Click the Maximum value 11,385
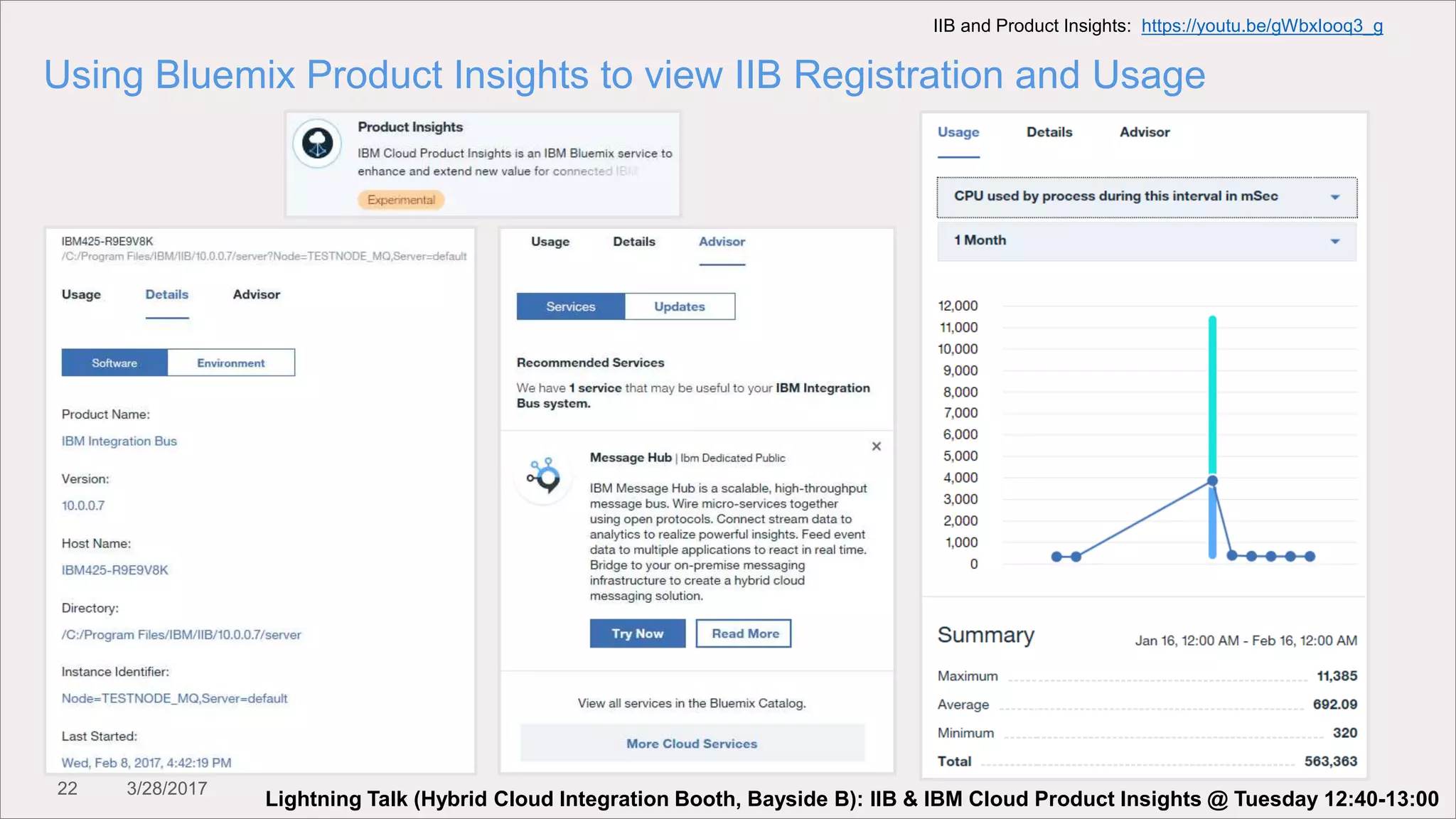 (x=1337, y=676)
